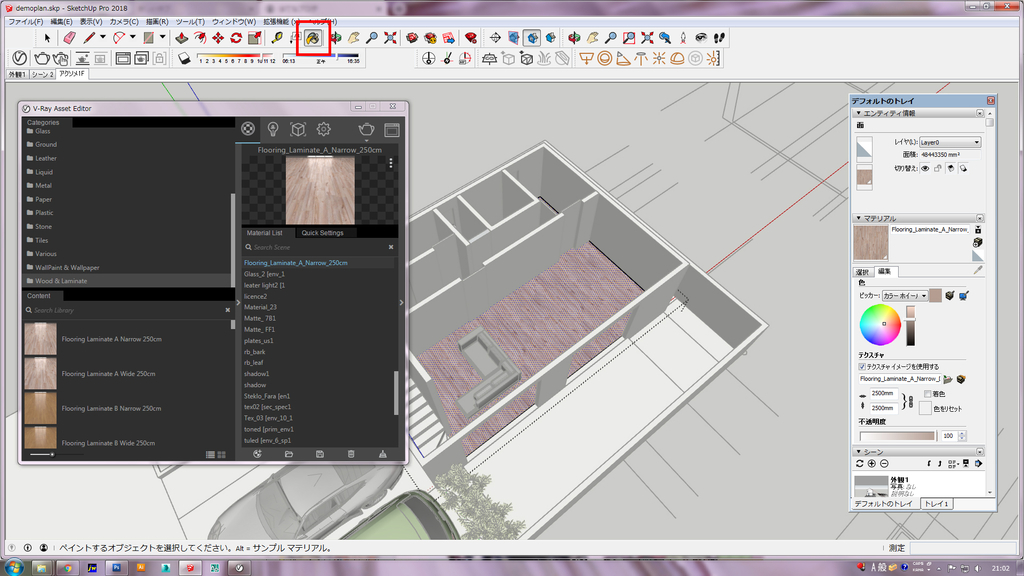Viewport: 1024px width, 576px height.
Task: Collapse the Materials panel section
Action: 858,218
